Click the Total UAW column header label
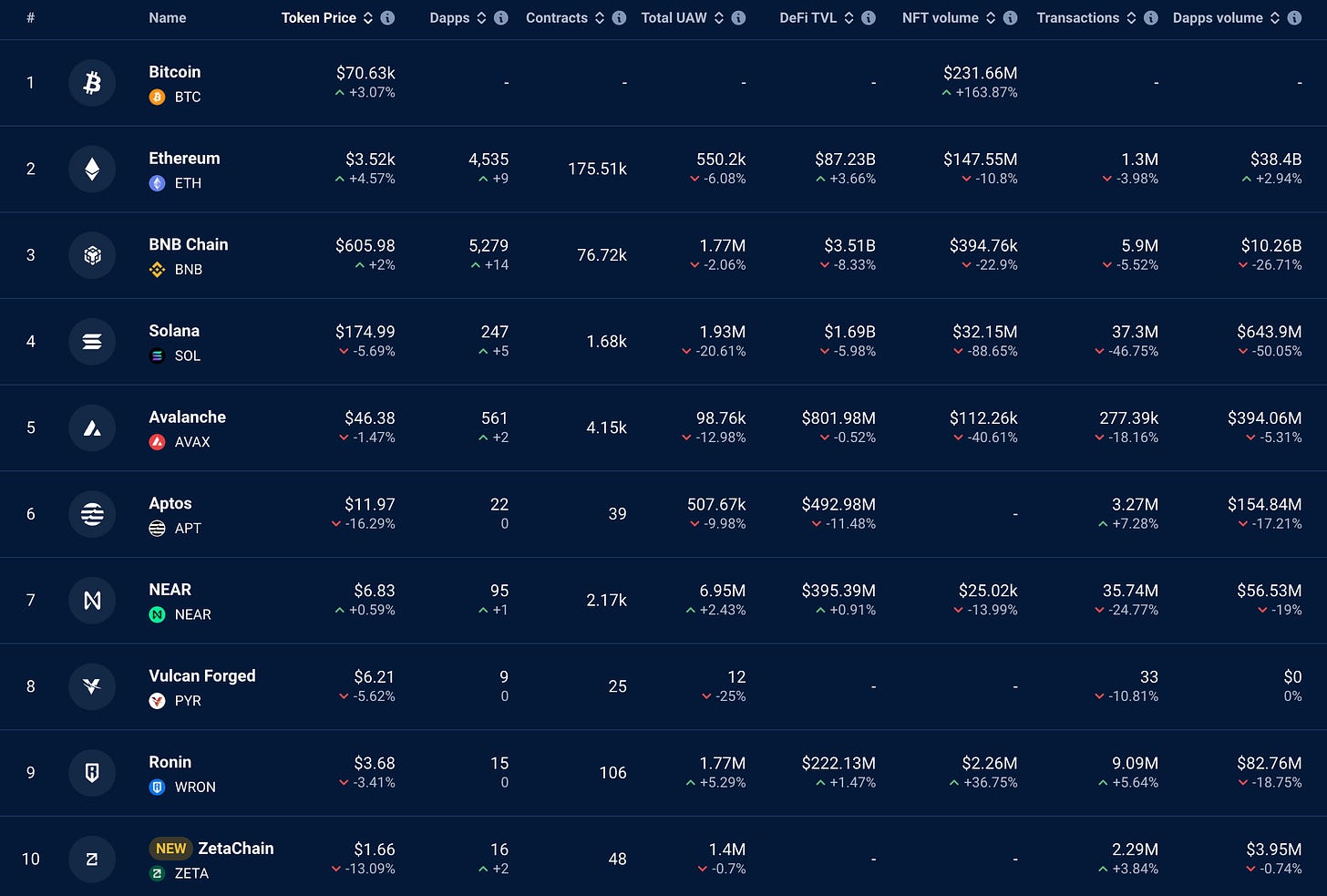1327x896 pixels. coord(674,18)
